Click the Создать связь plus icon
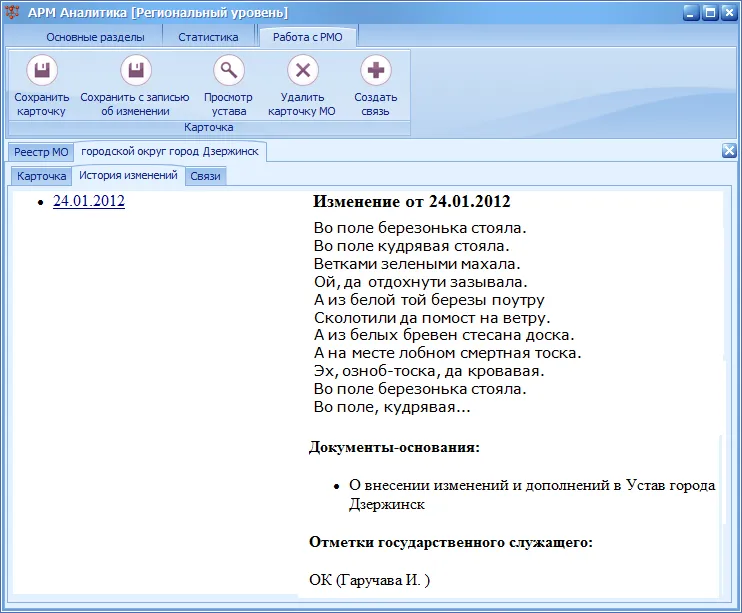 tap(376, 70)
